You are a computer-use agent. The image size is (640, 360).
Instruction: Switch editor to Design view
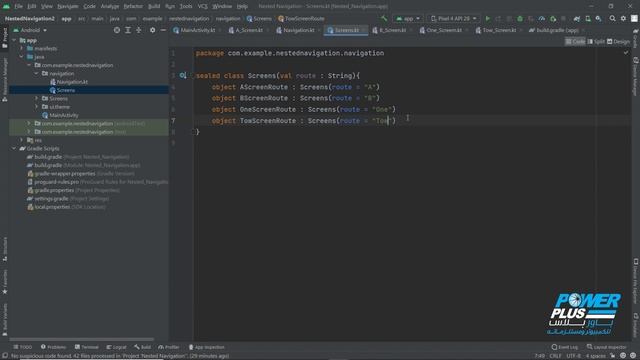[618, 42]
